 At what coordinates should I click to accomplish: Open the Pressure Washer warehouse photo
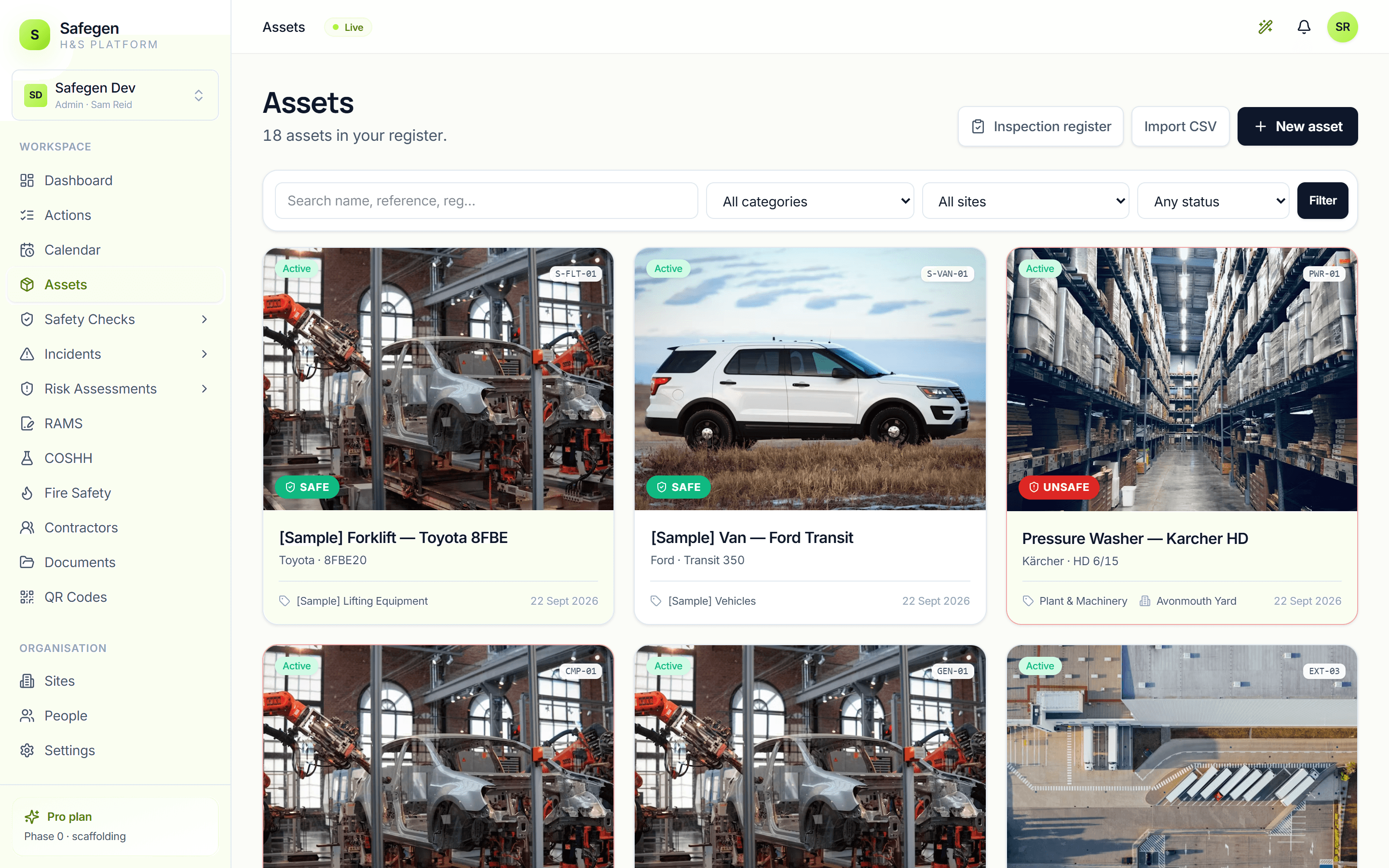click(1182, 379)
